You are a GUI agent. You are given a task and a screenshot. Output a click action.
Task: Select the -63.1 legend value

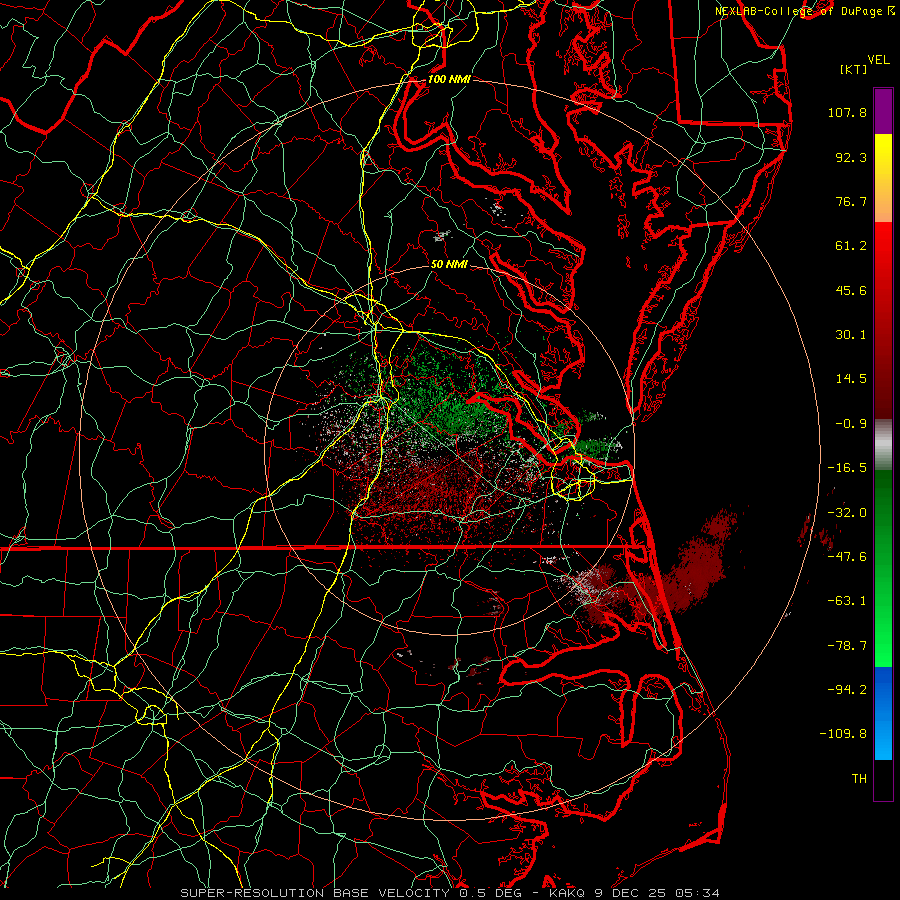click(847, 601)
